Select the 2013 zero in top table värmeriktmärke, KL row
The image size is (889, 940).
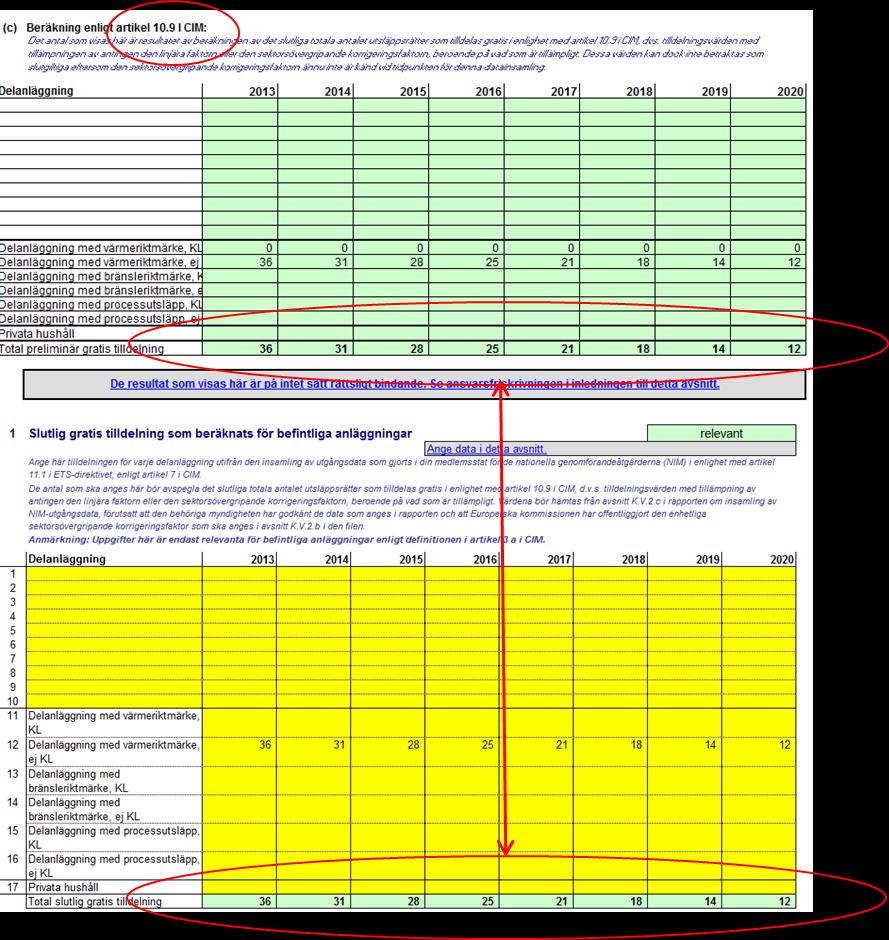pos(269,248)
